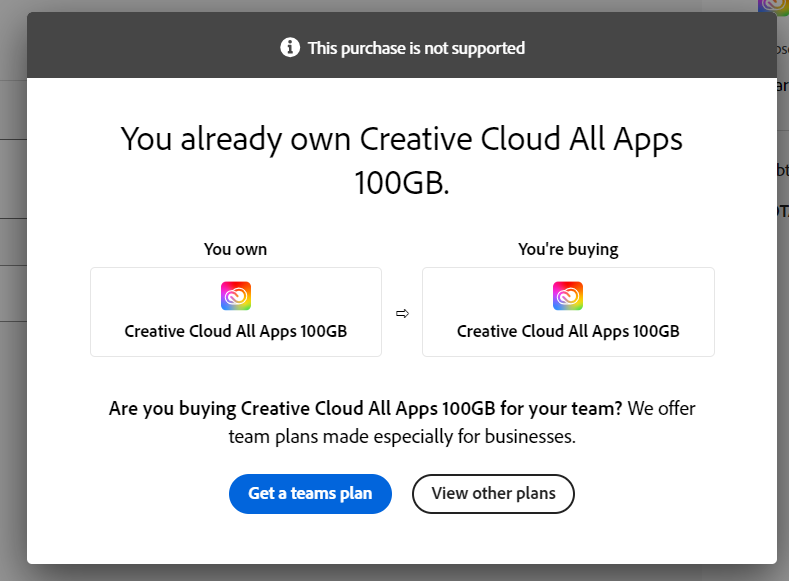
Task: Click the info icon in the dark banner
Action: pos(290,47)
